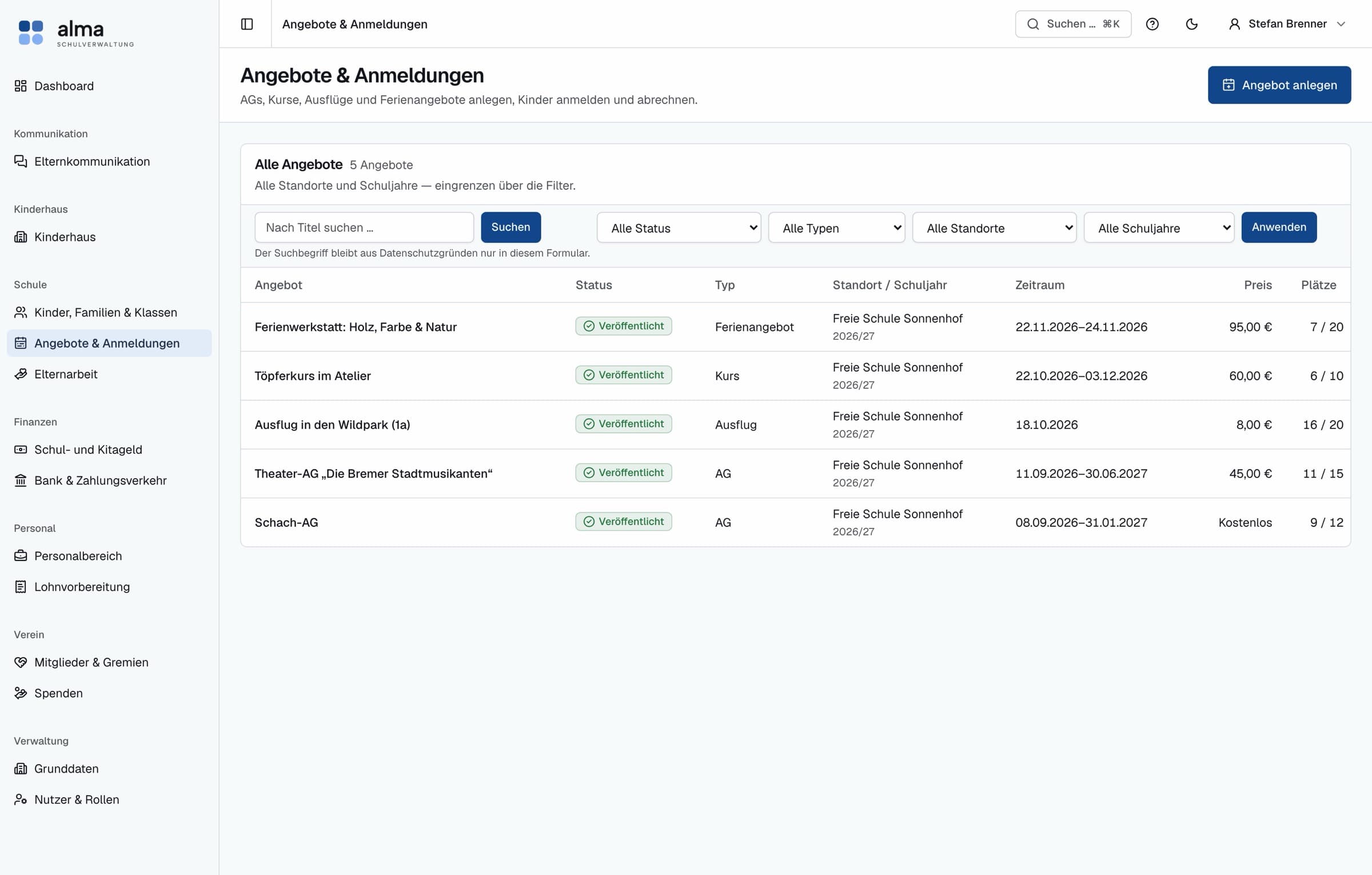
Task: Focus the Nach Titel suchen field
Action: tap(364, 228)
